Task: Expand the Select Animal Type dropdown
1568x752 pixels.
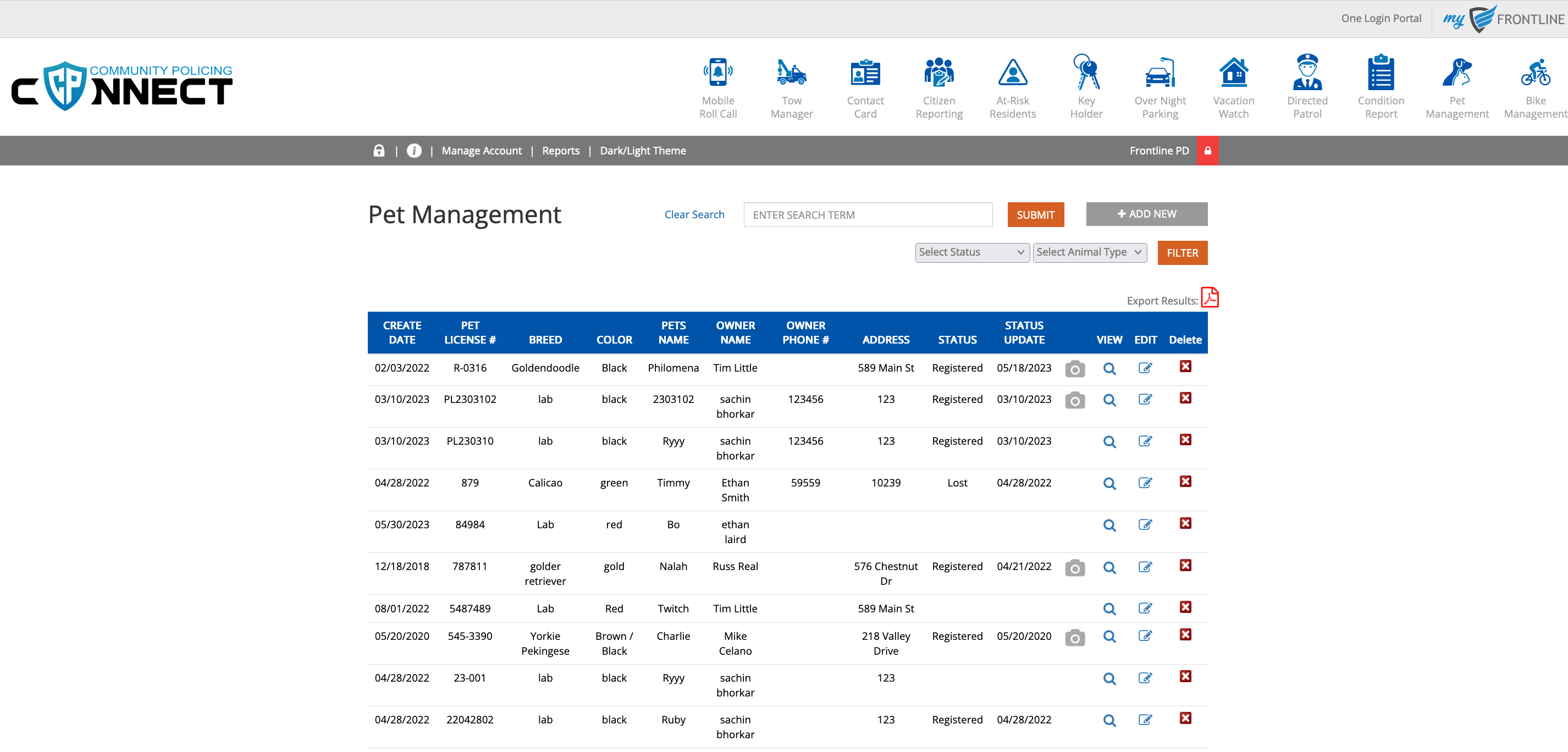Action: pos(1090,252)
